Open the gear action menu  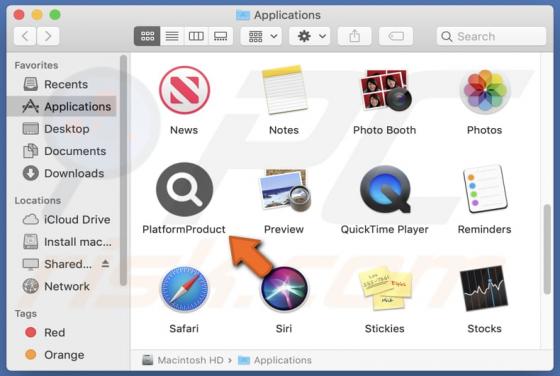[x=310, y=36]
